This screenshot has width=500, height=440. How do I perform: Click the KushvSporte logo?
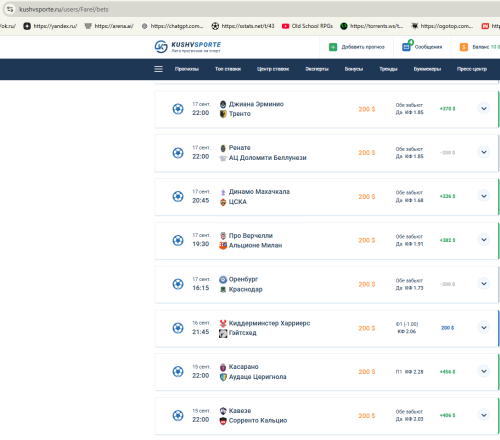[x=188, y=47]
